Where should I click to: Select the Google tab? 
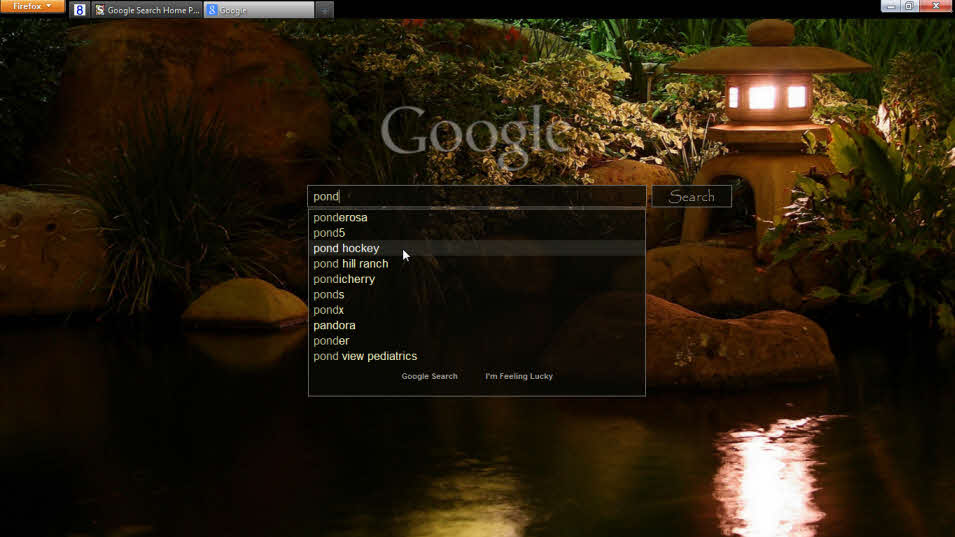point(259,10)
